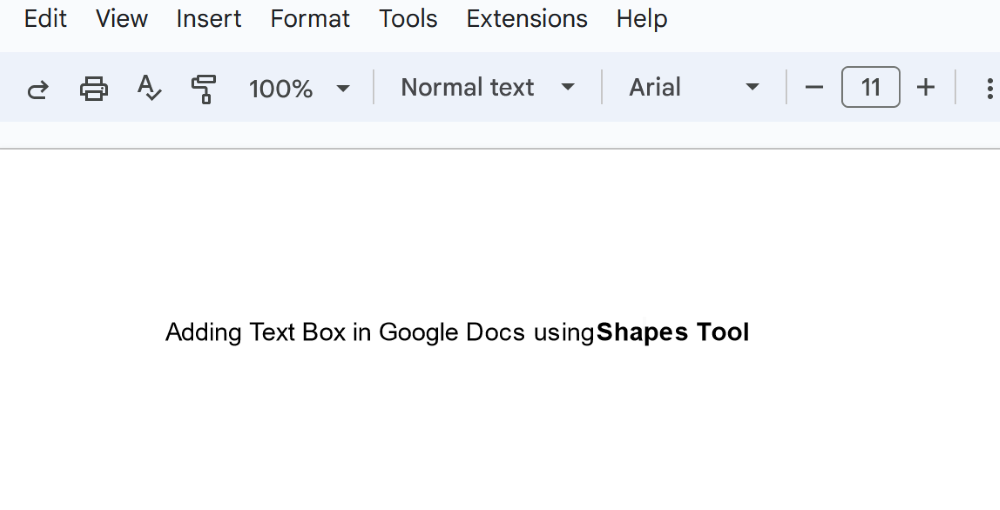Select the paint format tool

pos(204,89)
